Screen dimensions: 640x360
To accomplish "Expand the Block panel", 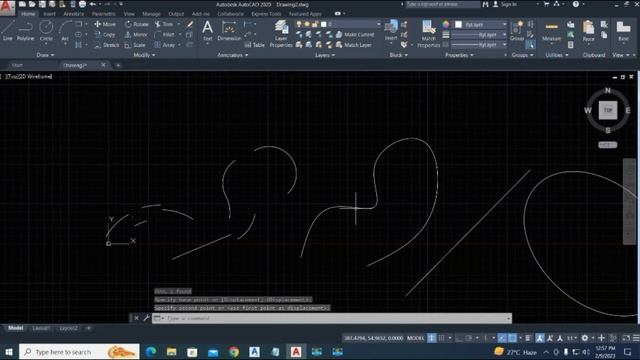I will click(398, 55).
